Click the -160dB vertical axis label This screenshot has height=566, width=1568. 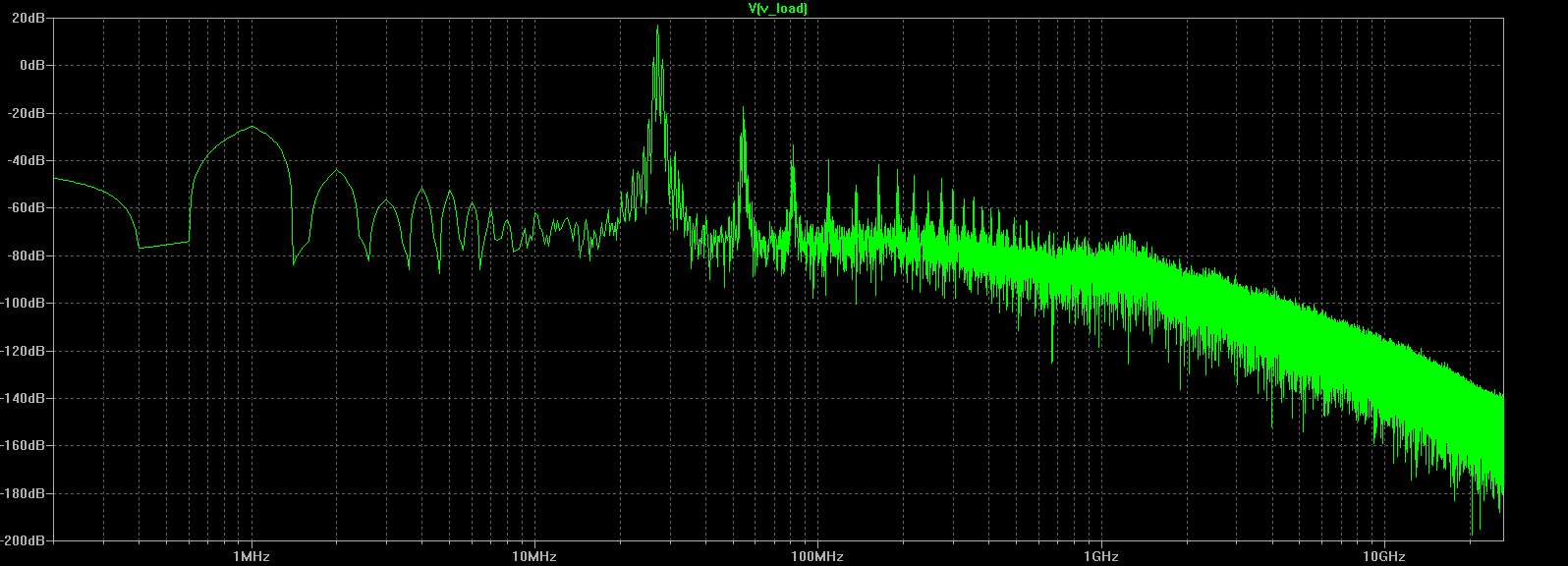coord(26,445)
